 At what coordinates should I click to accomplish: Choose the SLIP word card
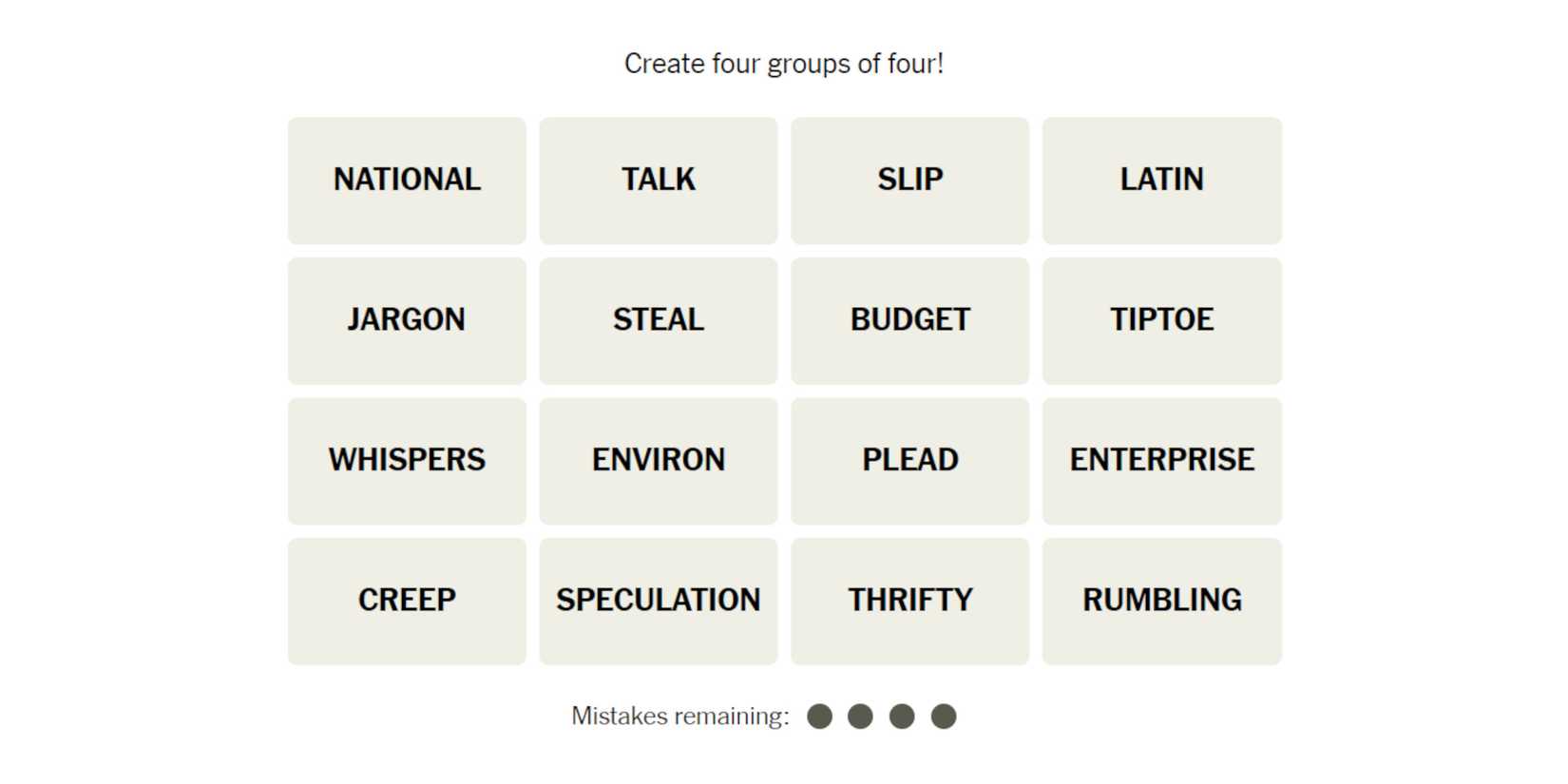coord(909,180)
